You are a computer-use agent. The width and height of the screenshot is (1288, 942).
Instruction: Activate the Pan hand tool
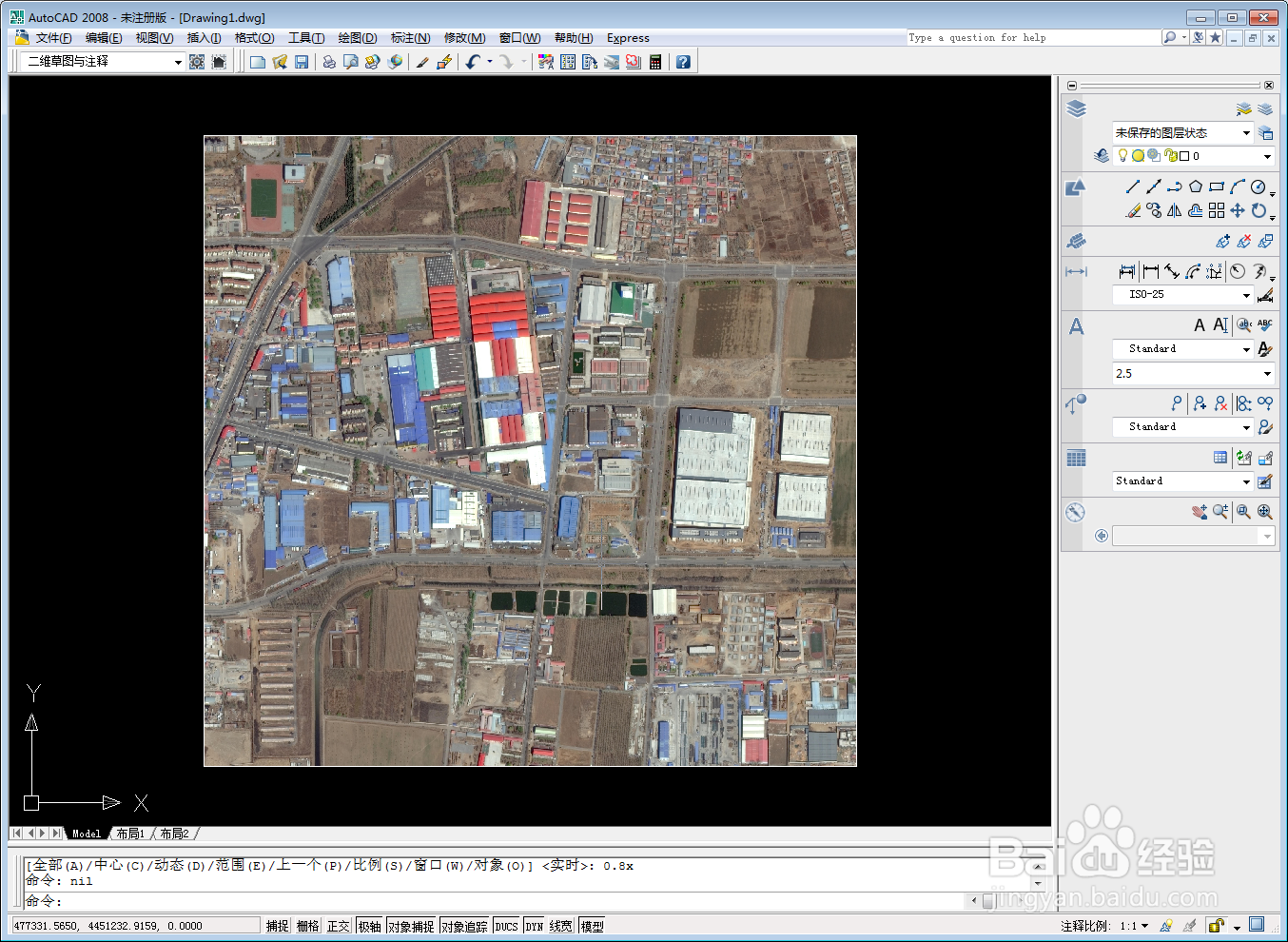(x=1200, y=512)
